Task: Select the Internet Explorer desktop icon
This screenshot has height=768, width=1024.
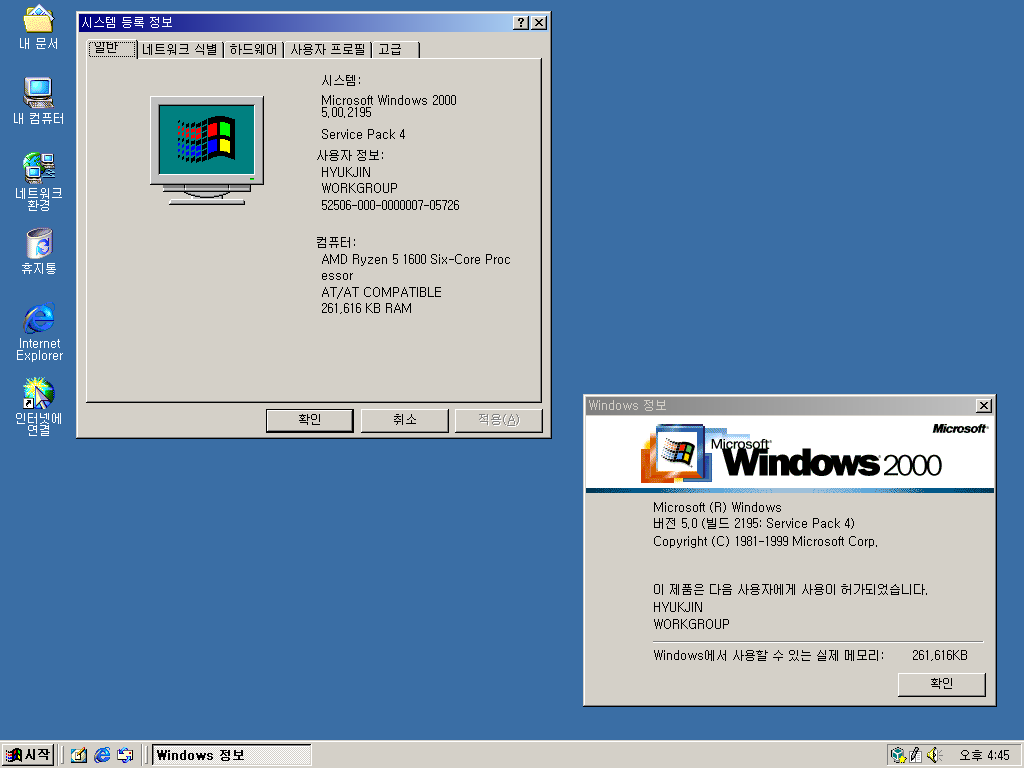Action: coord(39,330)
